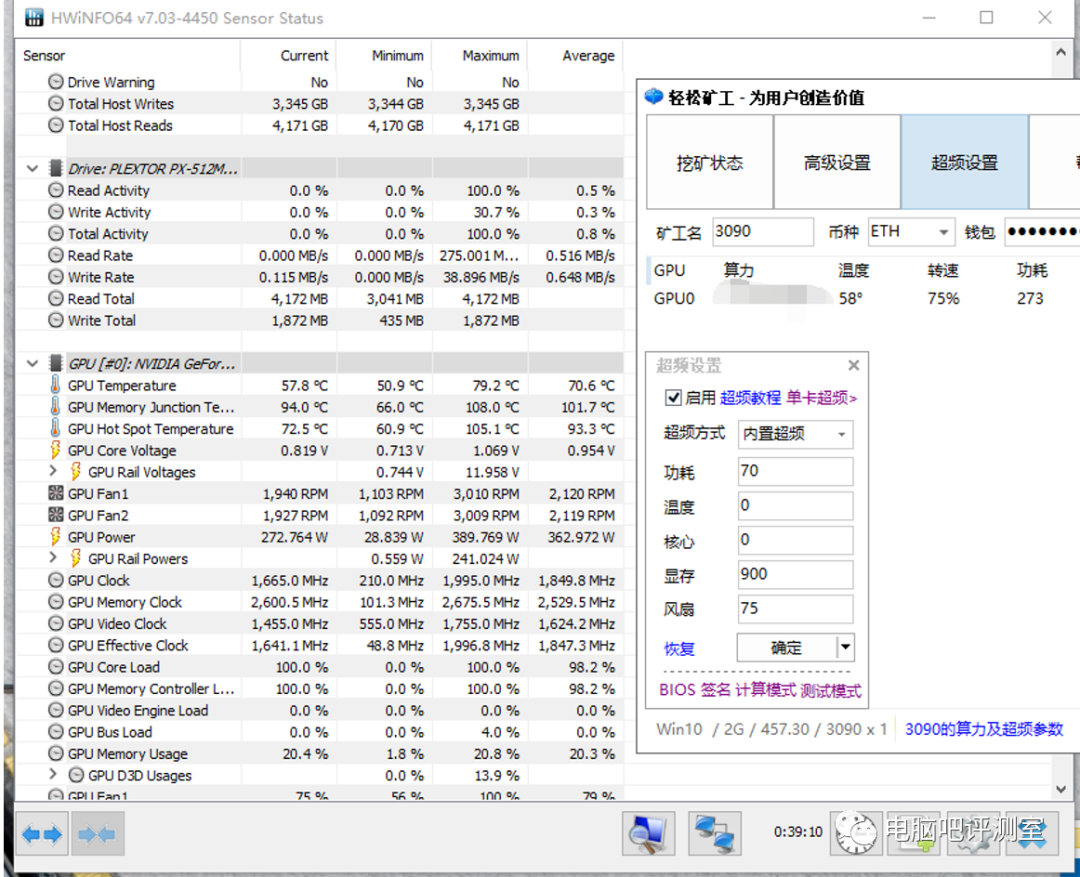Collapse the Drive: PLEXTOR PX-512M group
This screenshot has height=877, width=1080.
tap(32, 168)
